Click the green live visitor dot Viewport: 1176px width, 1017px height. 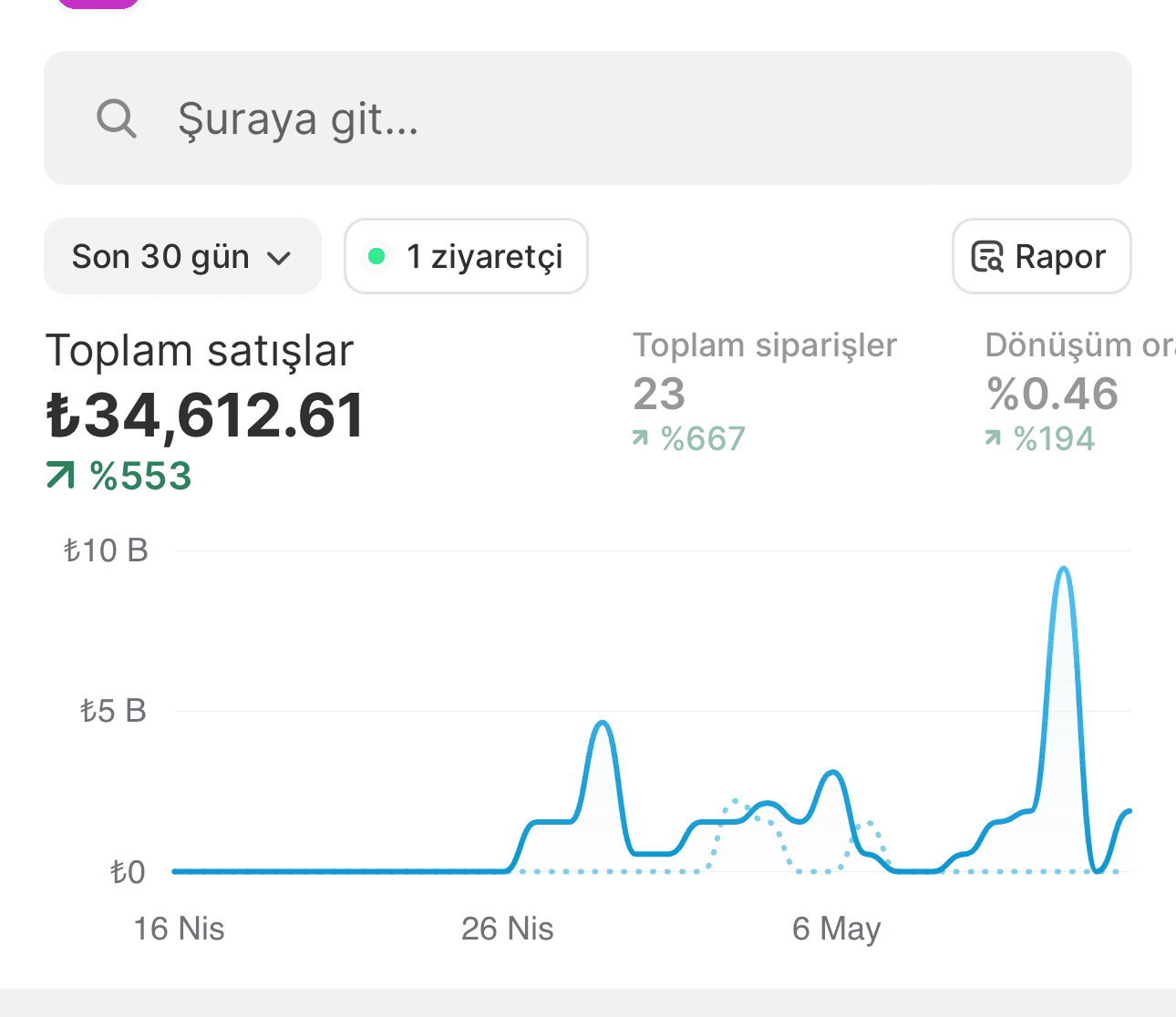coord(376,257)
